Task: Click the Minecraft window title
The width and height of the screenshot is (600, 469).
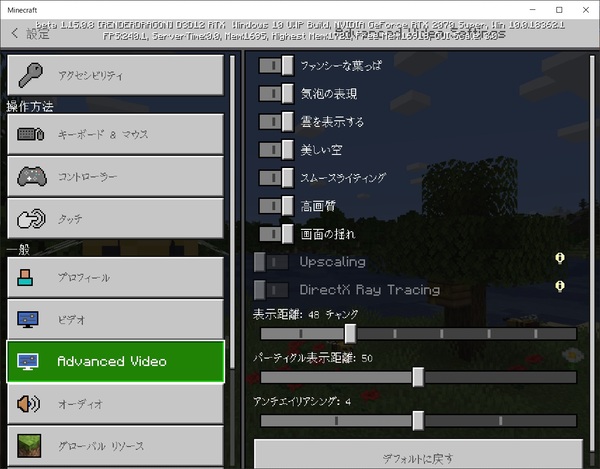Action: click(22, 10)
